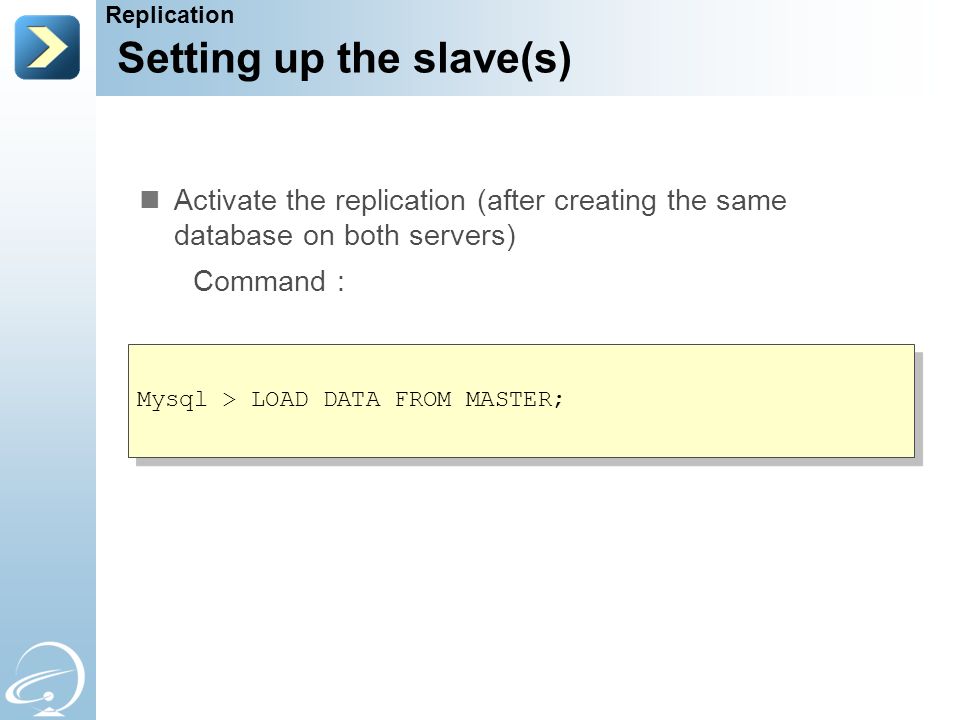Select the 'Activate the replication' bullet line

[480, 201]
